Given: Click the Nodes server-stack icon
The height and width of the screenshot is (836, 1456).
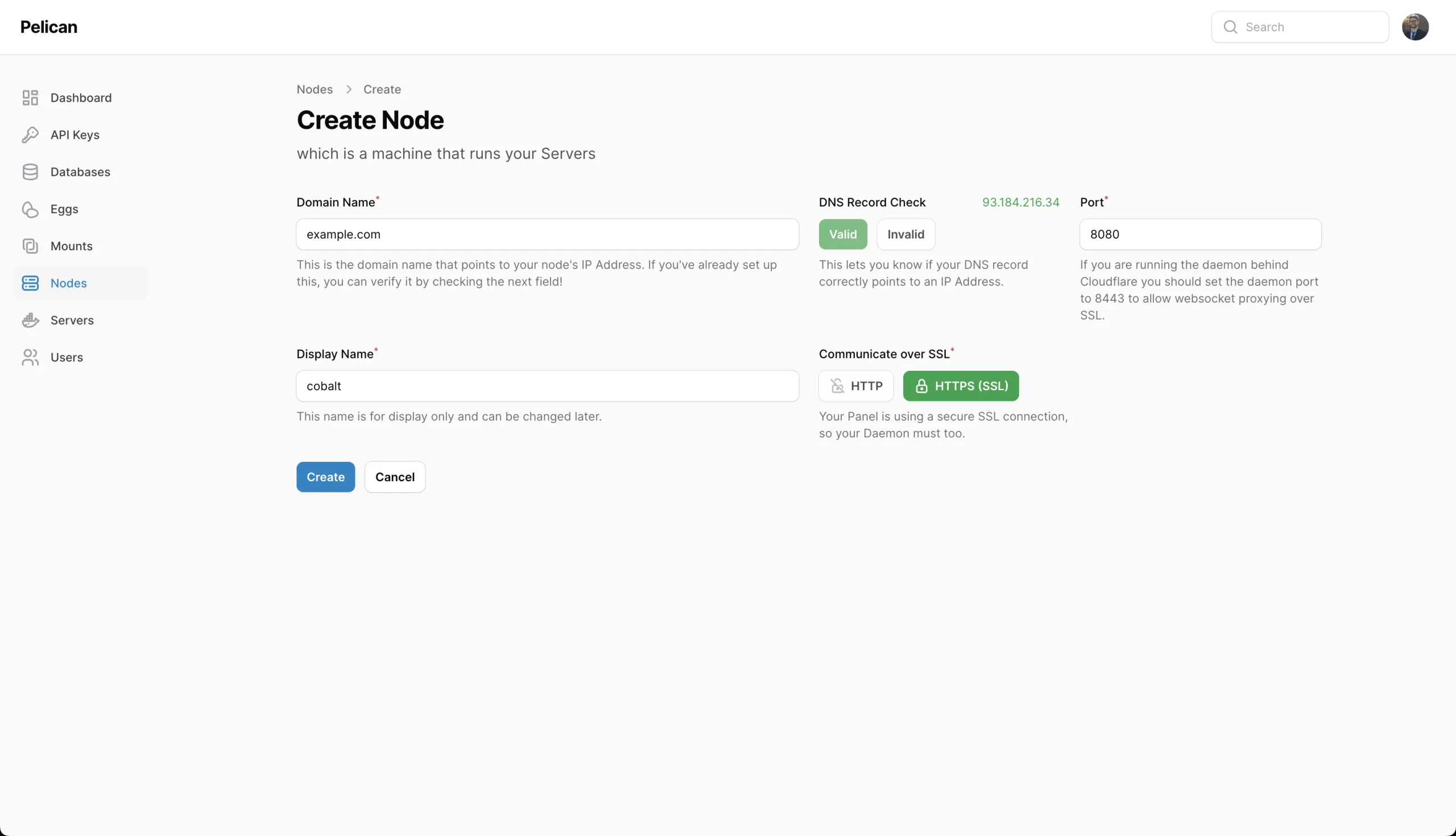Looking at the screenshot, I should tap(30, 283).
